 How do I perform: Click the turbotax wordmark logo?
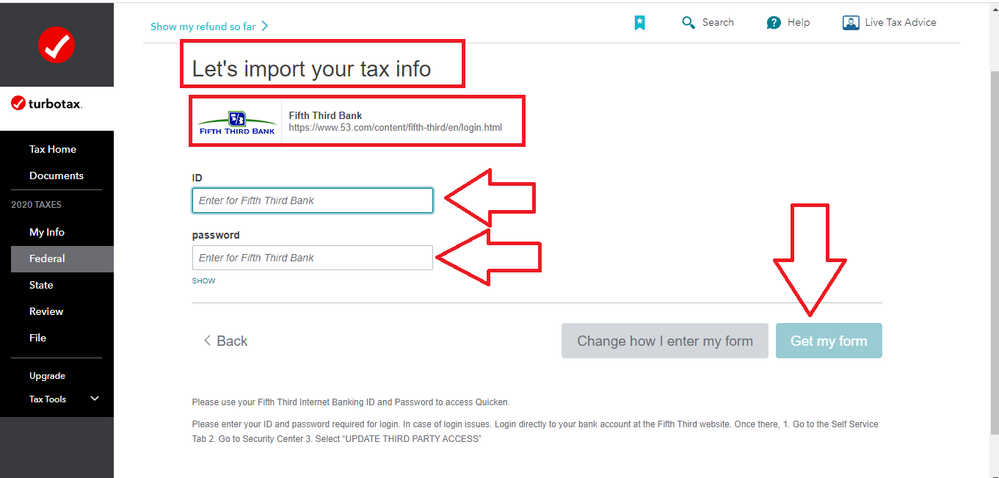coord(47,103)
